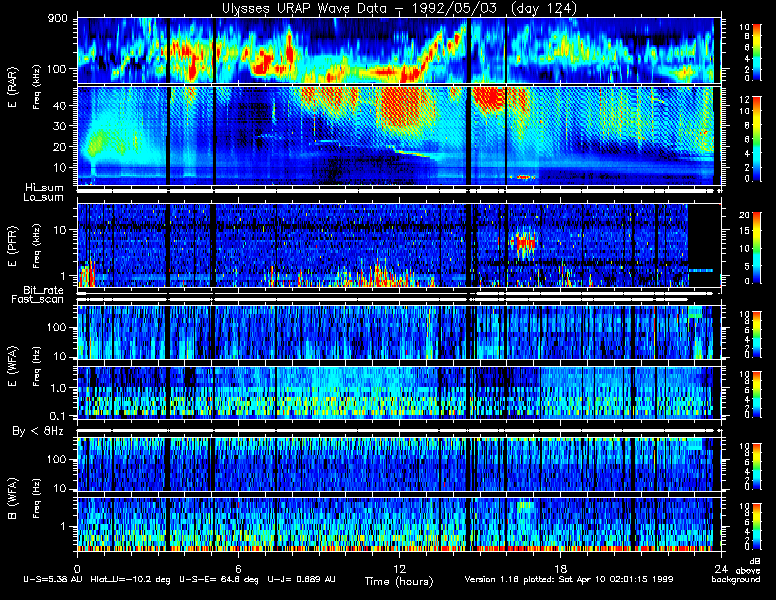Click the plot title 'Ulysses URAP Wave Data'
The image size is (776, 600).
[x=305, y=8]
